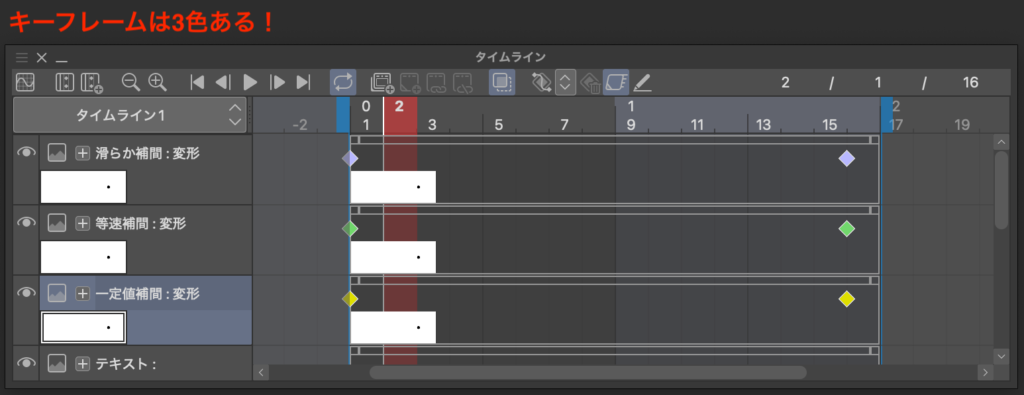Open the タイムライン1 timeline dropdown
The height and width of the screenshot is (395, 1024).
[x=130, y=115]
